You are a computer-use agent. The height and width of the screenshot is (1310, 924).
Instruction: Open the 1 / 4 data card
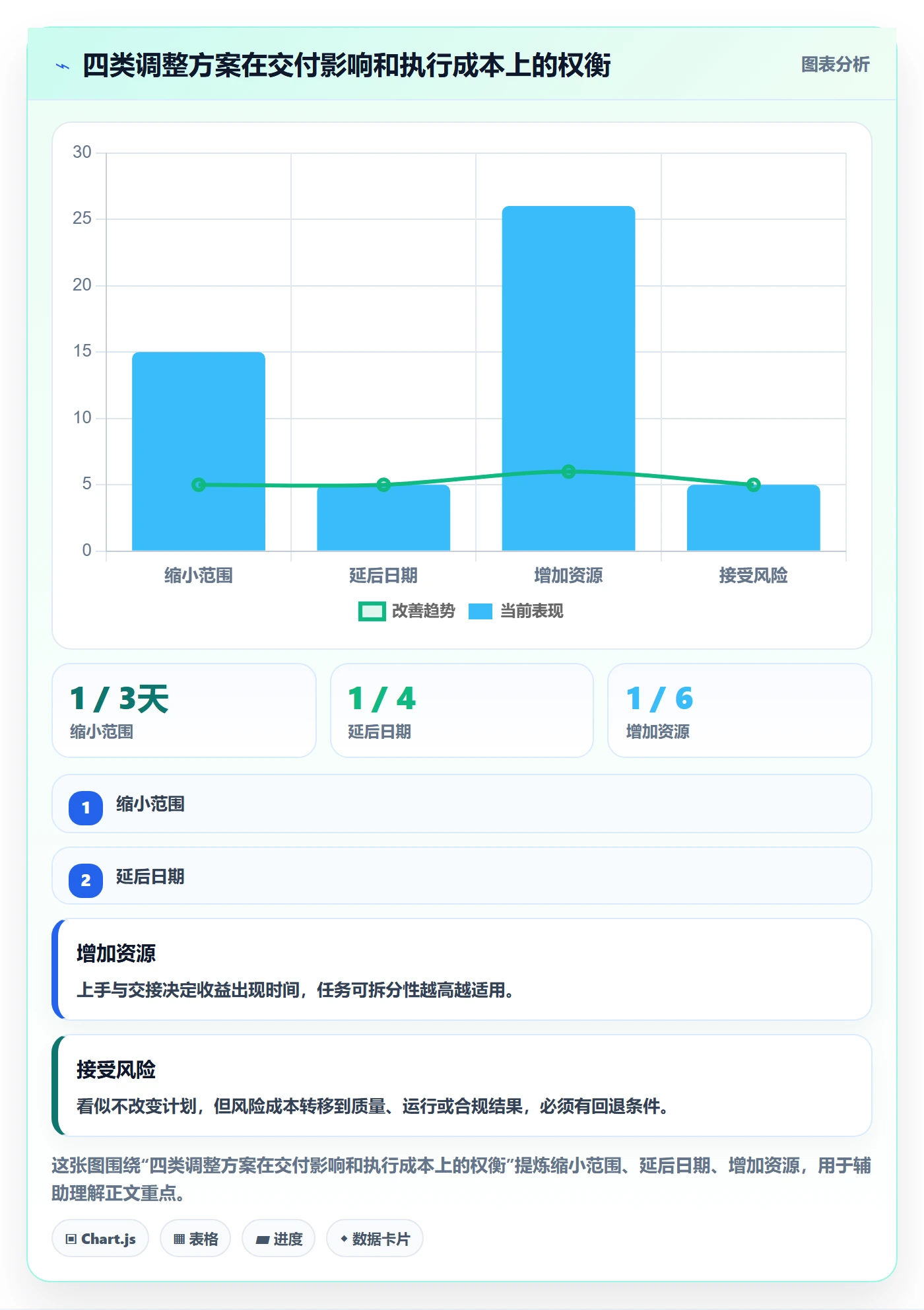click(462, 710)
